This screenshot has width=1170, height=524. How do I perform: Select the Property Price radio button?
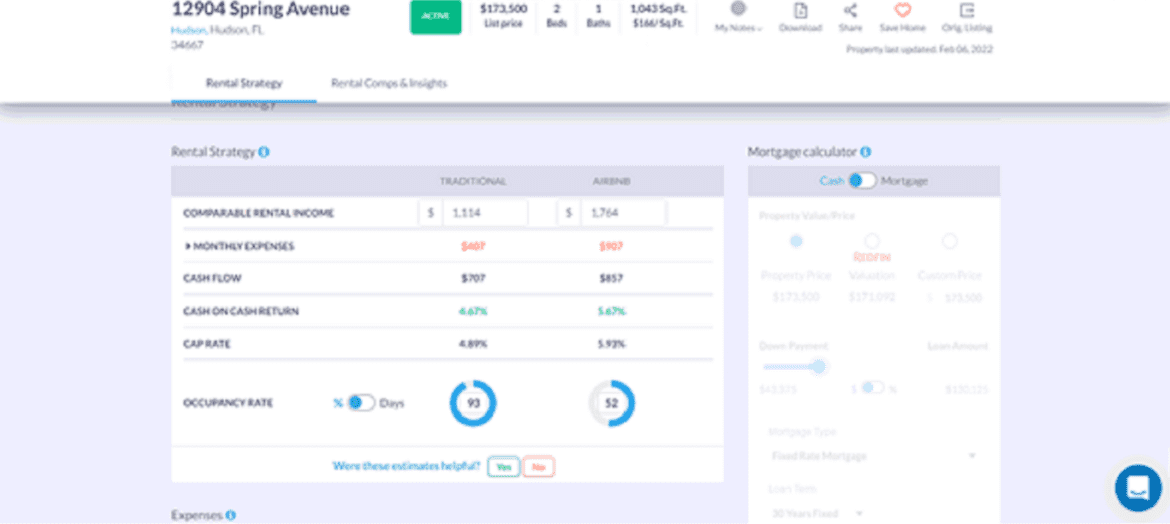796,241
